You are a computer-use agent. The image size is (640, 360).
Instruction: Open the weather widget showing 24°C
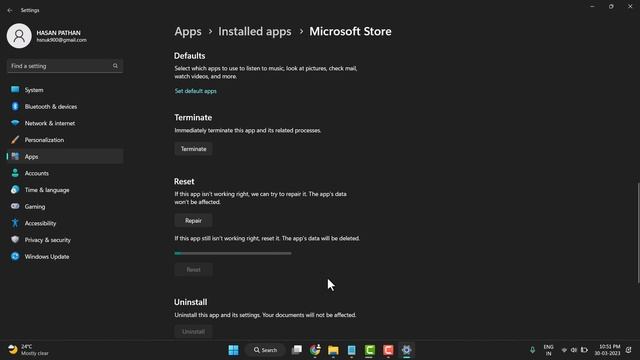coord(29,350)
